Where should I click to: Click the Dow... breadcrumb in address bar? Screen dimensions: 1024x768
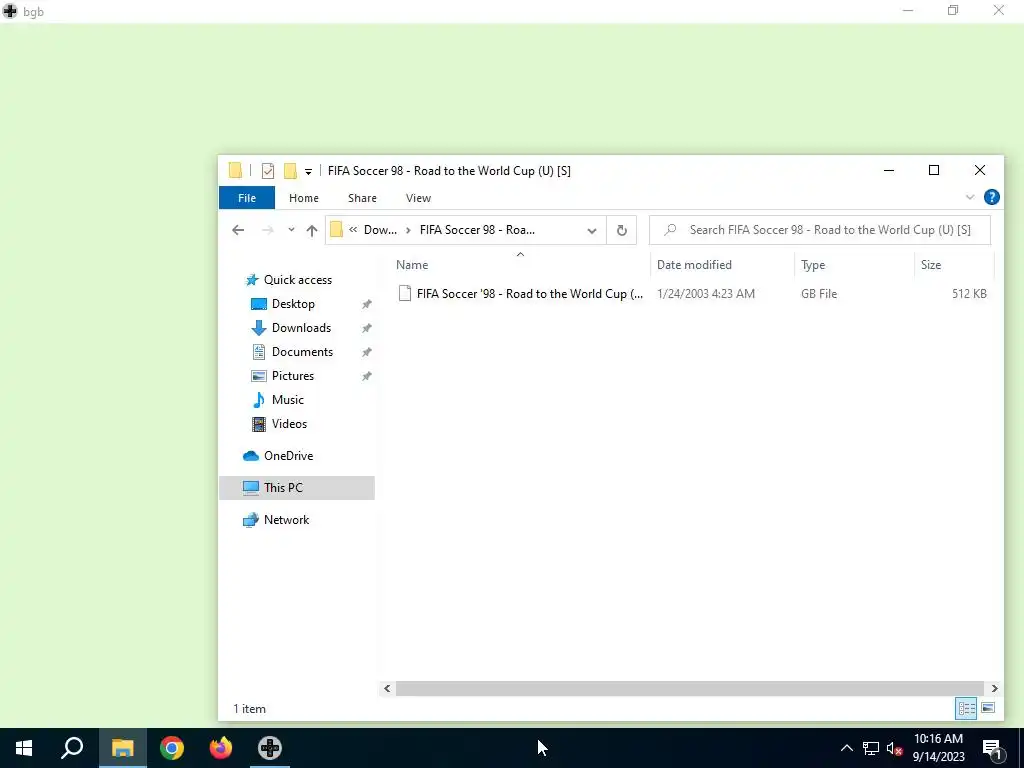click(380, 230)
